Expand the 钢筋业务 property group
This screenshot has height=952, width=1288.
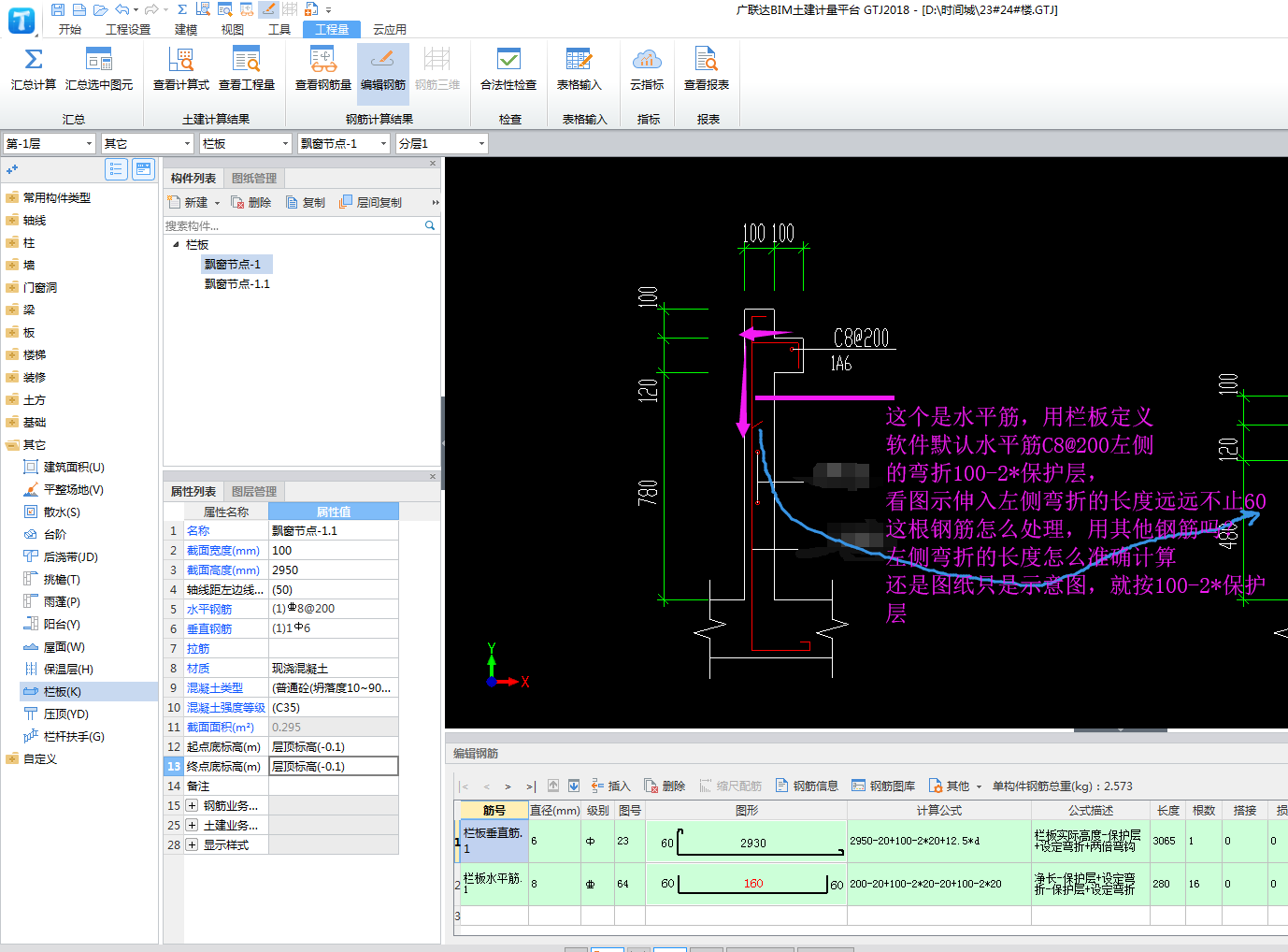(192, 805)
